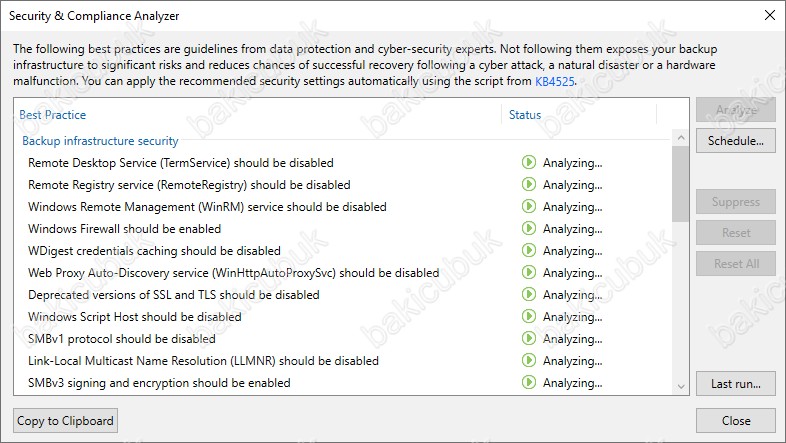Click the status icon for Remote Registry service
This screenshot has width=786, height=443.
(x=529, y=185)
